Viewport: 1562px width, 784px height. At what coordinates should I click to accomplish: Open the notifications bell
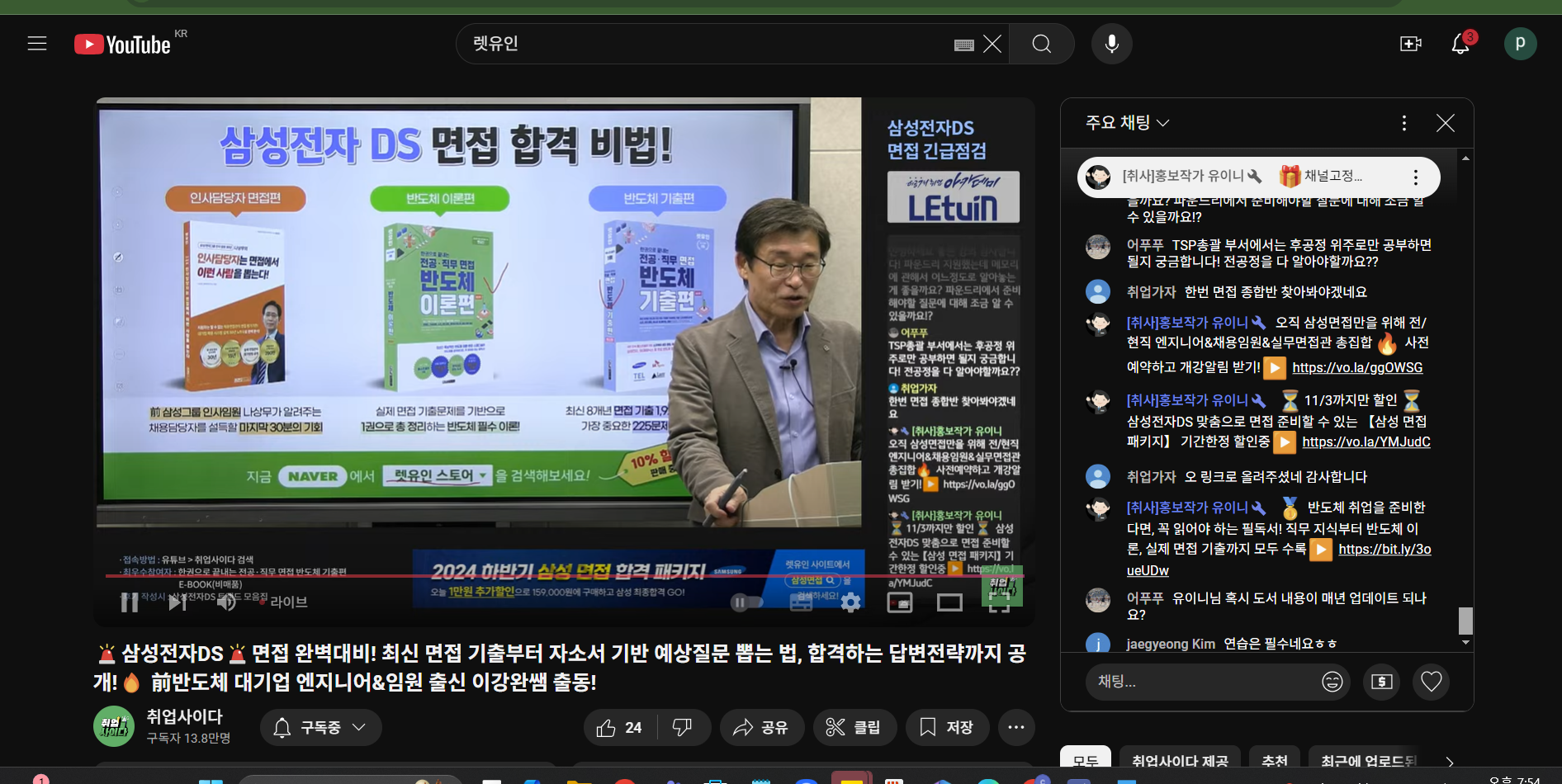pyautogui.click(x=1460, y=44)
